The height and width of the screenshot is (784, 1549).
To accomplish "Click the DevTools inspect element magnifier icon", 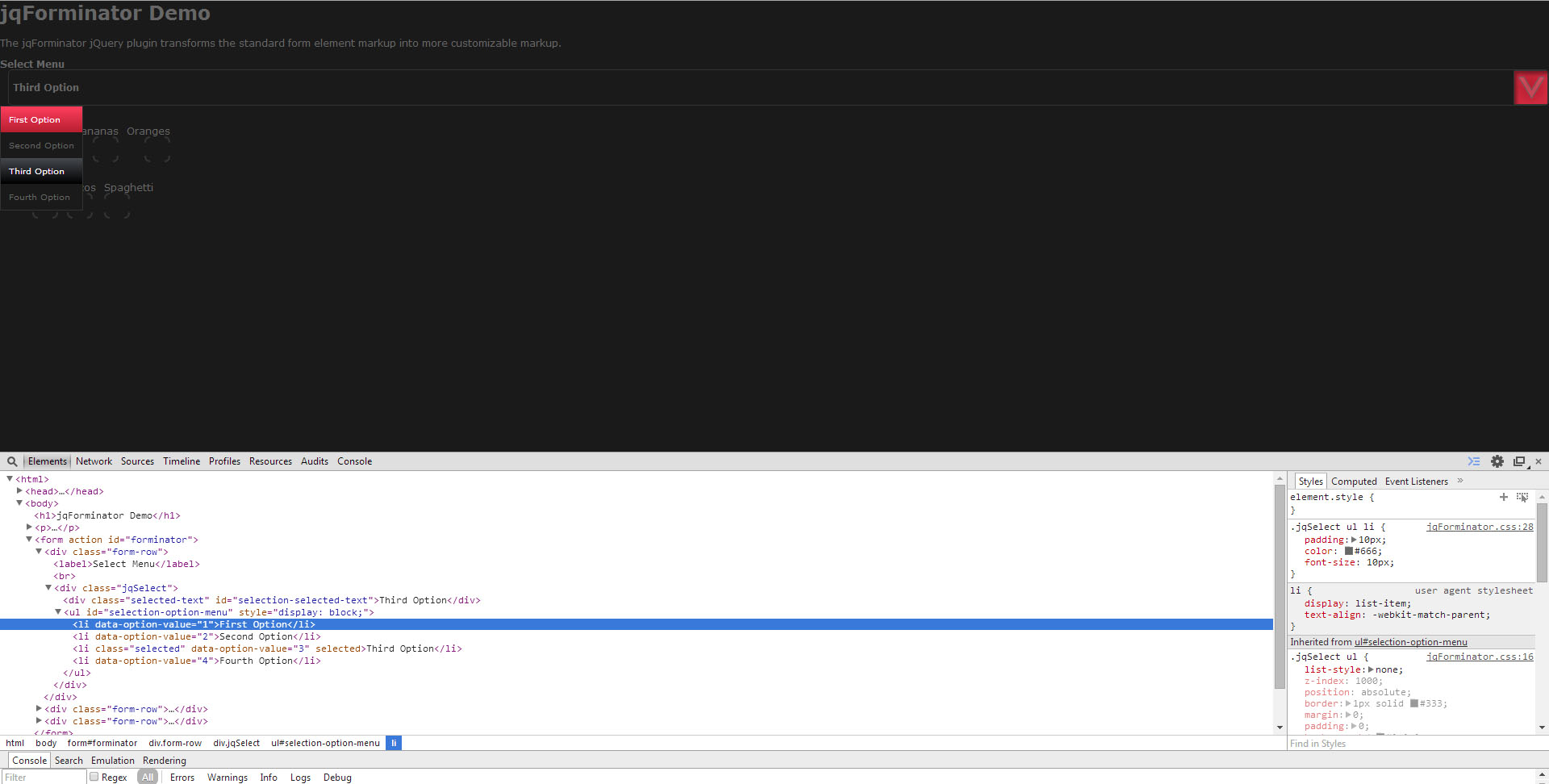I will (x=12, y=461).
